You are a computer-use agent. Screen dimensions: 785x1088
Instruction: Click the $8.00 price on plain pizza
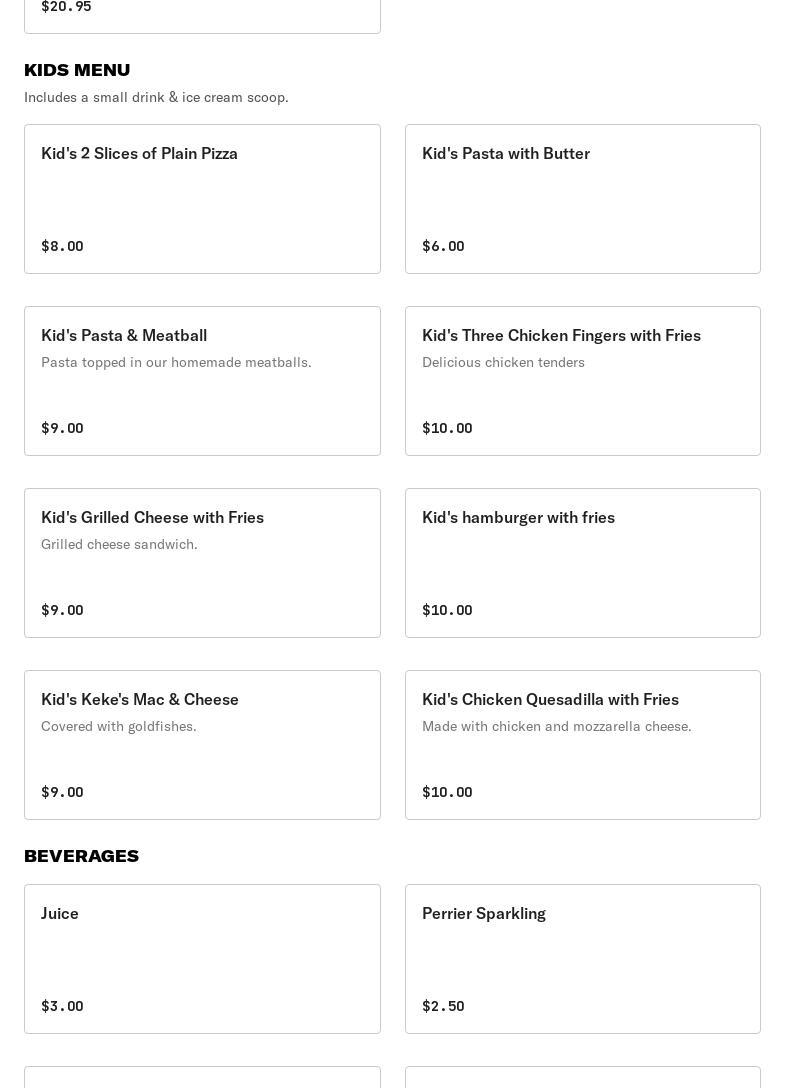[62, 246]
